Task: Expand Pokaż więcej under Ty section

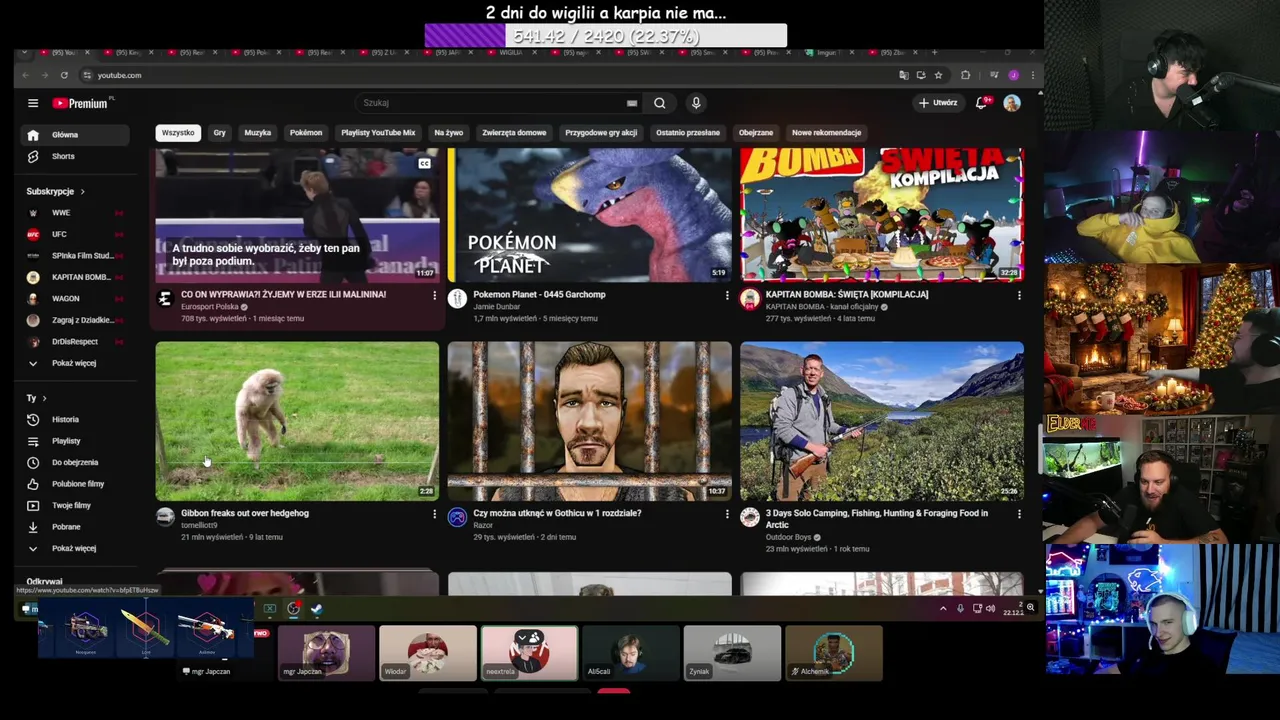Action: [x=76, y=548]
